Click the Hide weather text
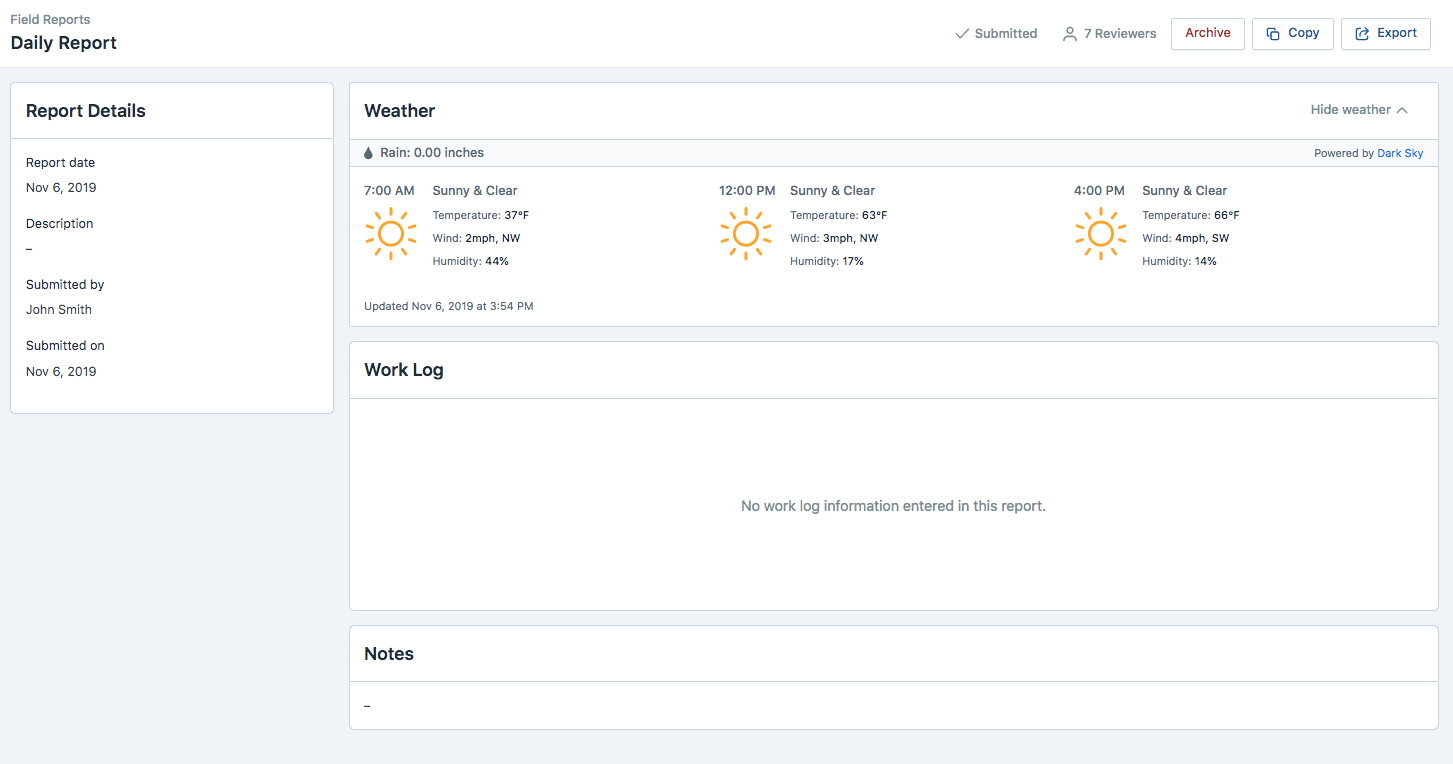1453x764 pixels. (x=1350, y=110)
